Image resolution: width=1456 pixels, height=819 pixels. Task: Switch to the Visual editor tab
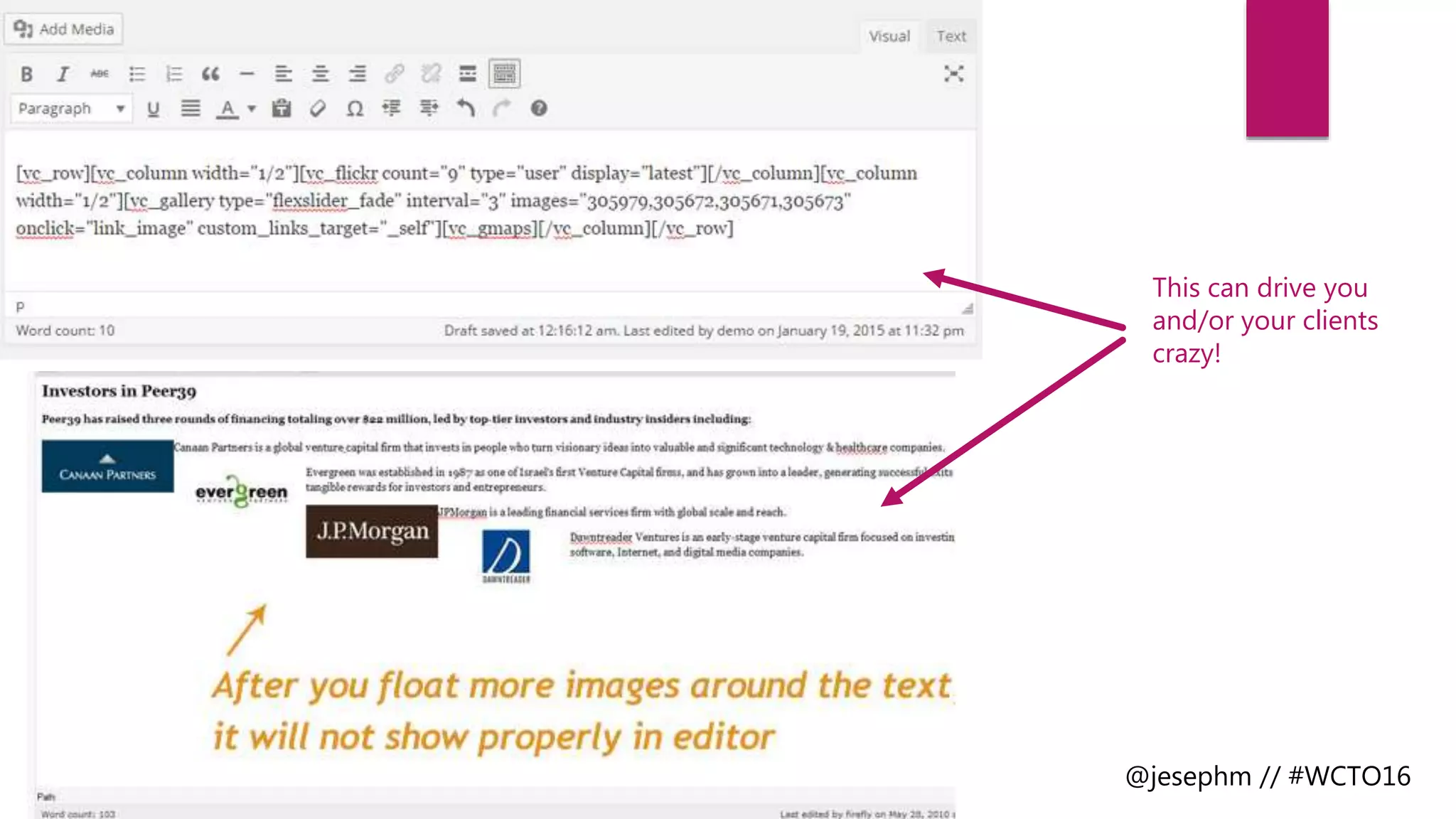[x=889, y=36]
